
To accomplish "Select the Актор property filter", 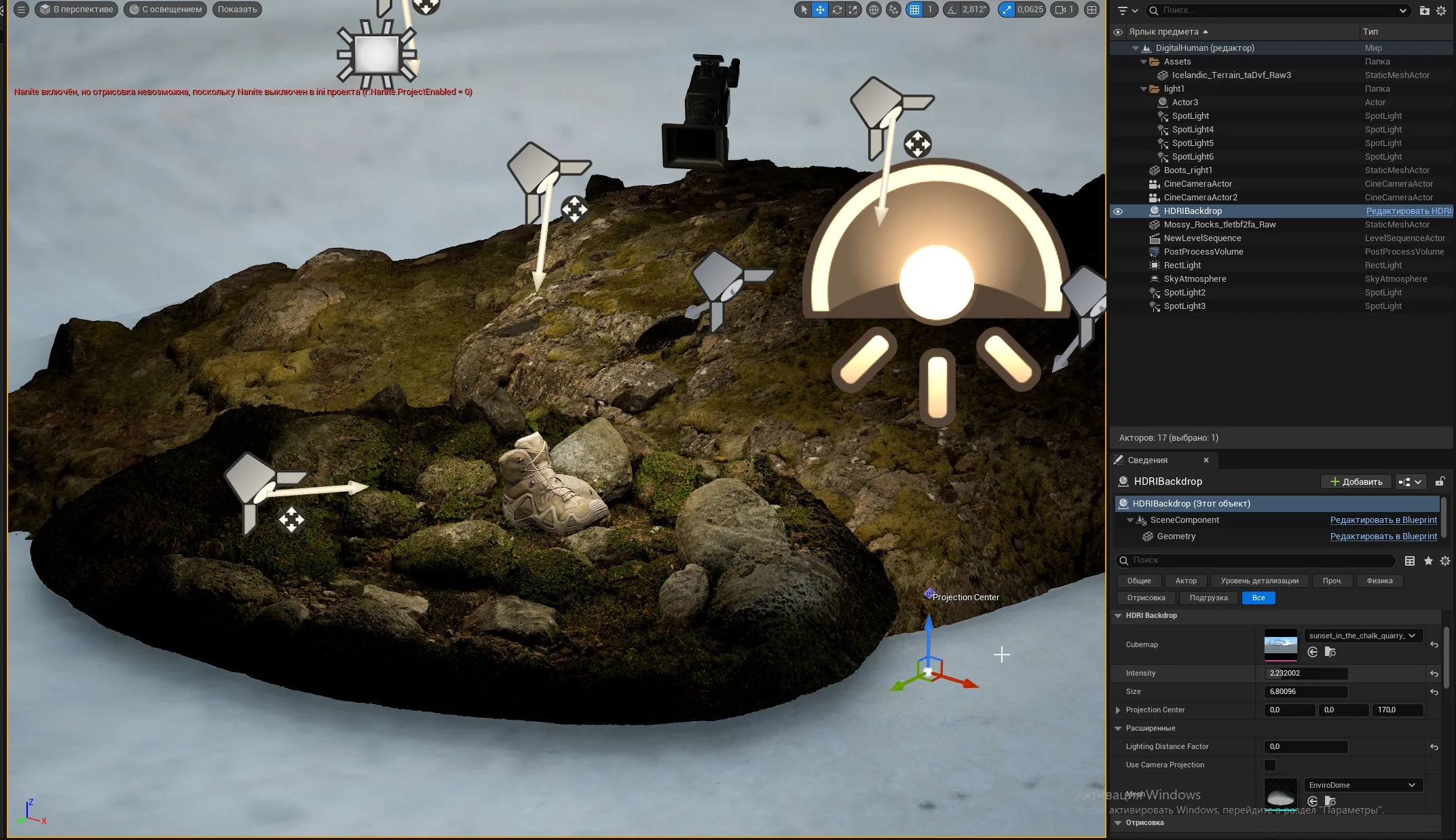I will pos(1186,581).
